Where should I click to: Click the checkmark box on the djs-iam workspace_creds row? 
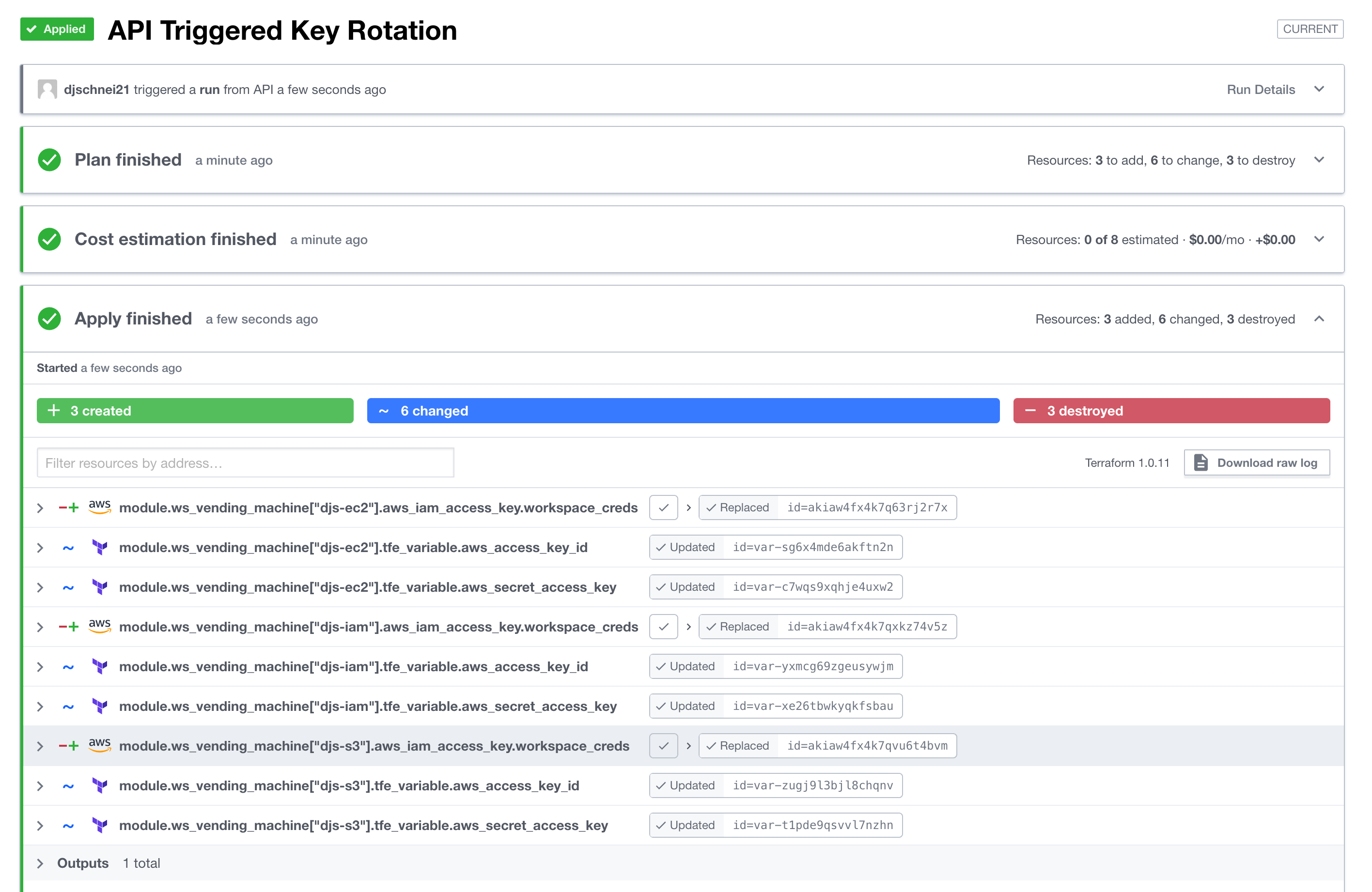point(664,627)
